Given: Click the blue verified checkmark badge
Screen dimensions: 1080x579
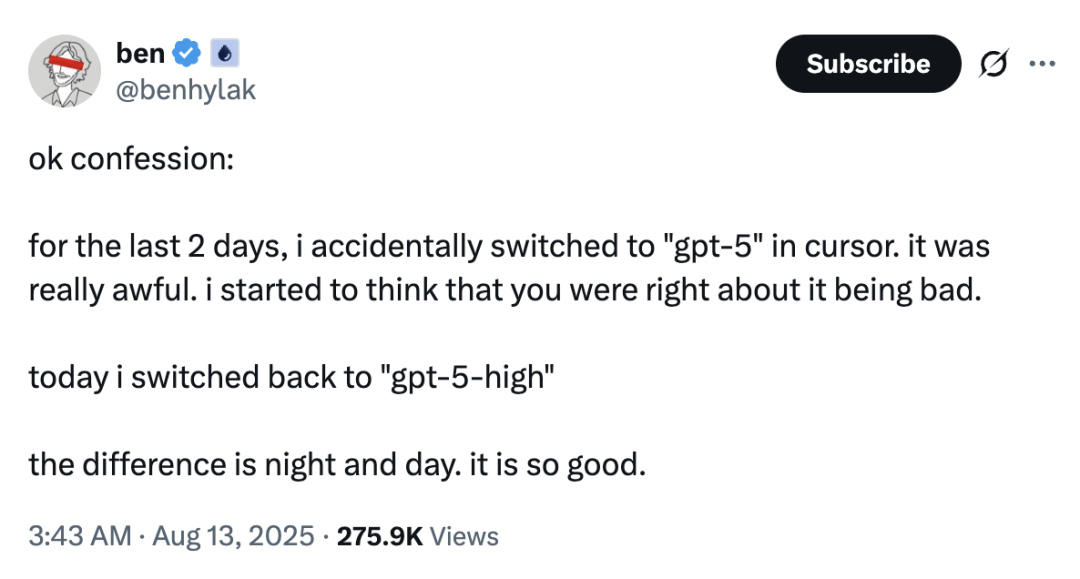Looking at the screenshot, I should [x=187, y=50].
